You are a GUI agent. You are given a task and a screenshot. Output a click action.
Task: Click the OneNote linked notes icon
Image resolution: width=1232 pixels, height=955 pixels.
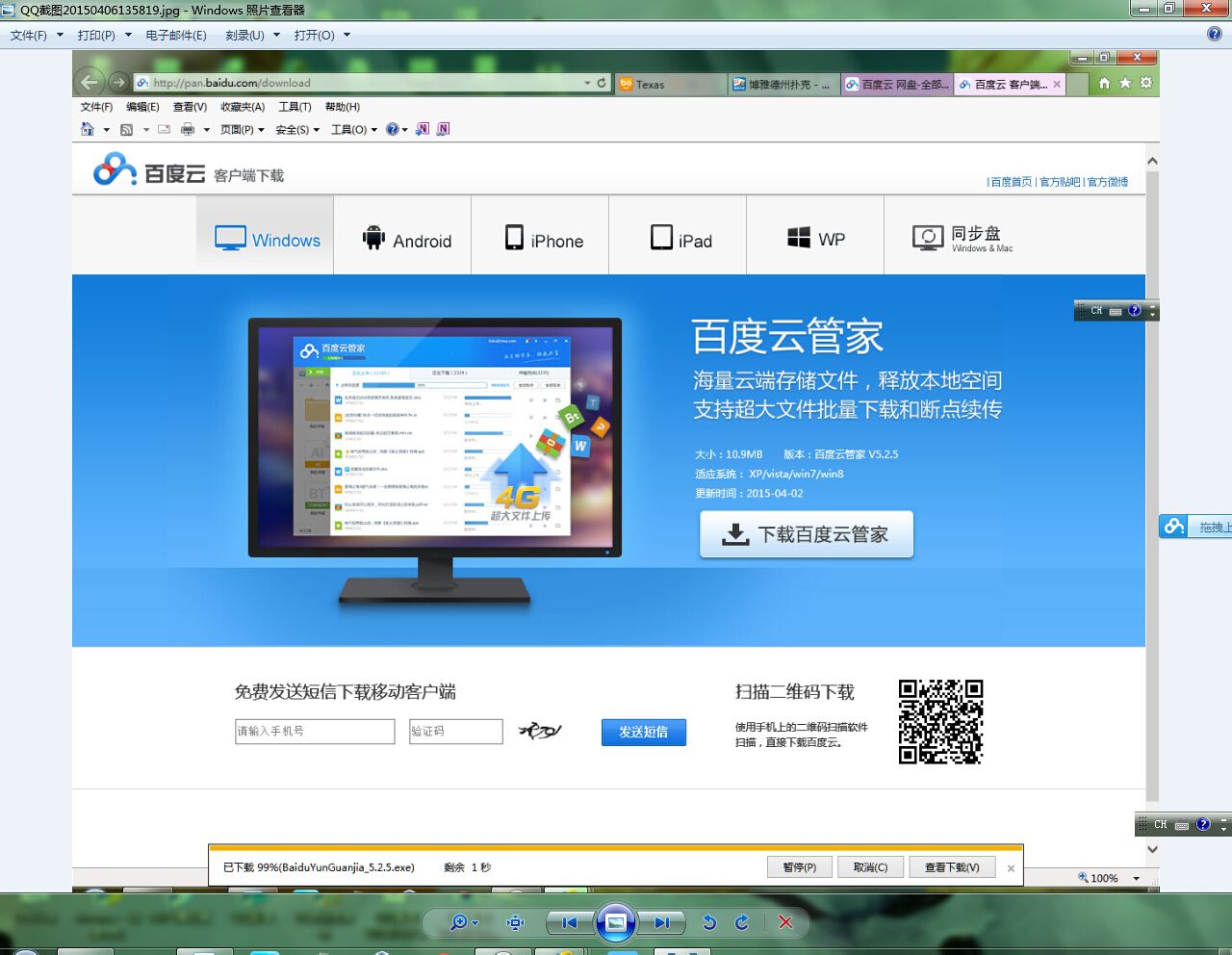coord(443,129)
